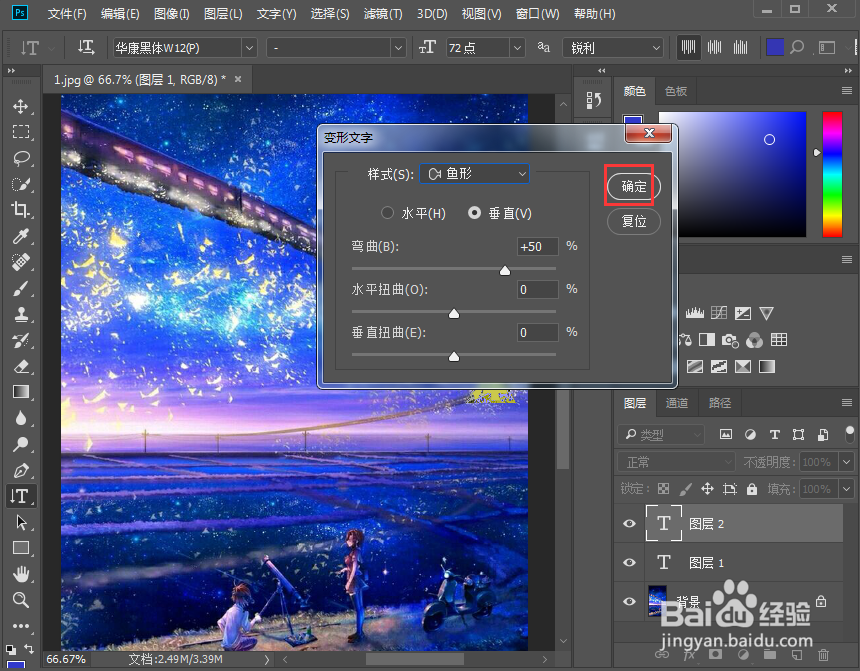
Task: Toggle the layer filter switch
Action: pos(850,434)
